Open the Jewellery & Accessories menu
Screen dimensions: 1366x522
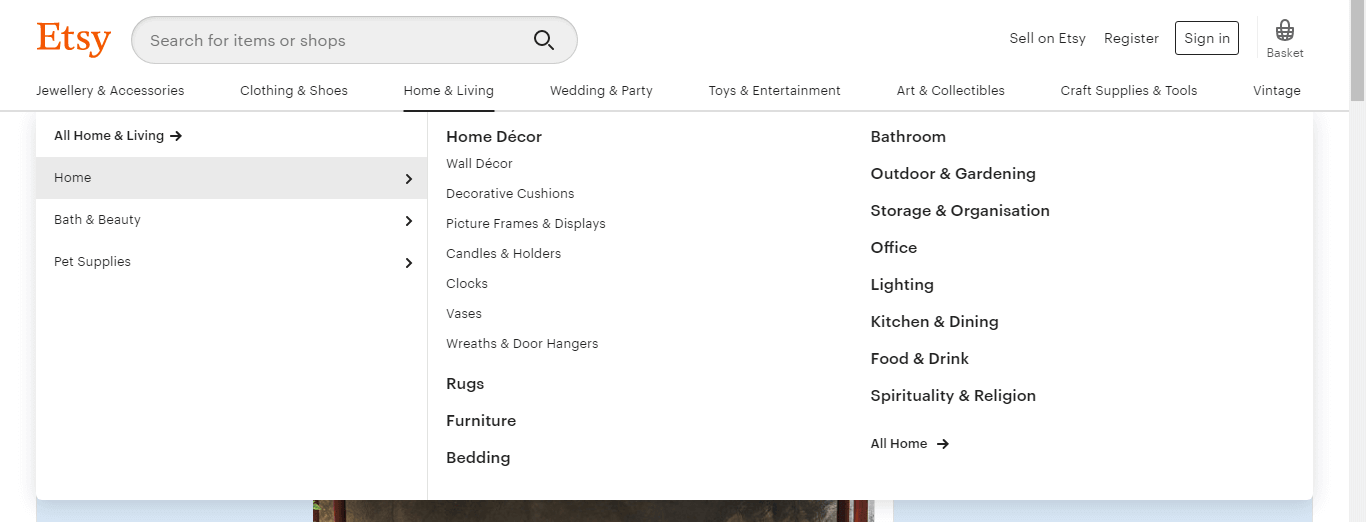110,90
